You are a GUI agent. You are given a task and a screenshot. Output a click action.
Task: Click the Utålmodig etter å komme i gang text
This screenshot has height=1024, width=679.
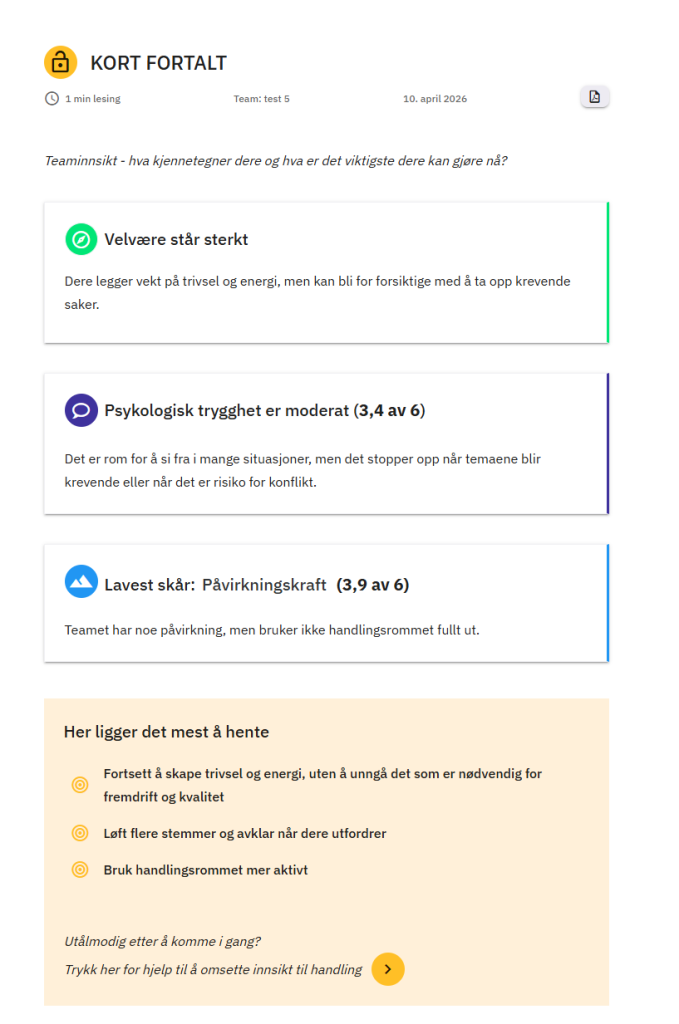pyautogui.click(x=162, y=941)
